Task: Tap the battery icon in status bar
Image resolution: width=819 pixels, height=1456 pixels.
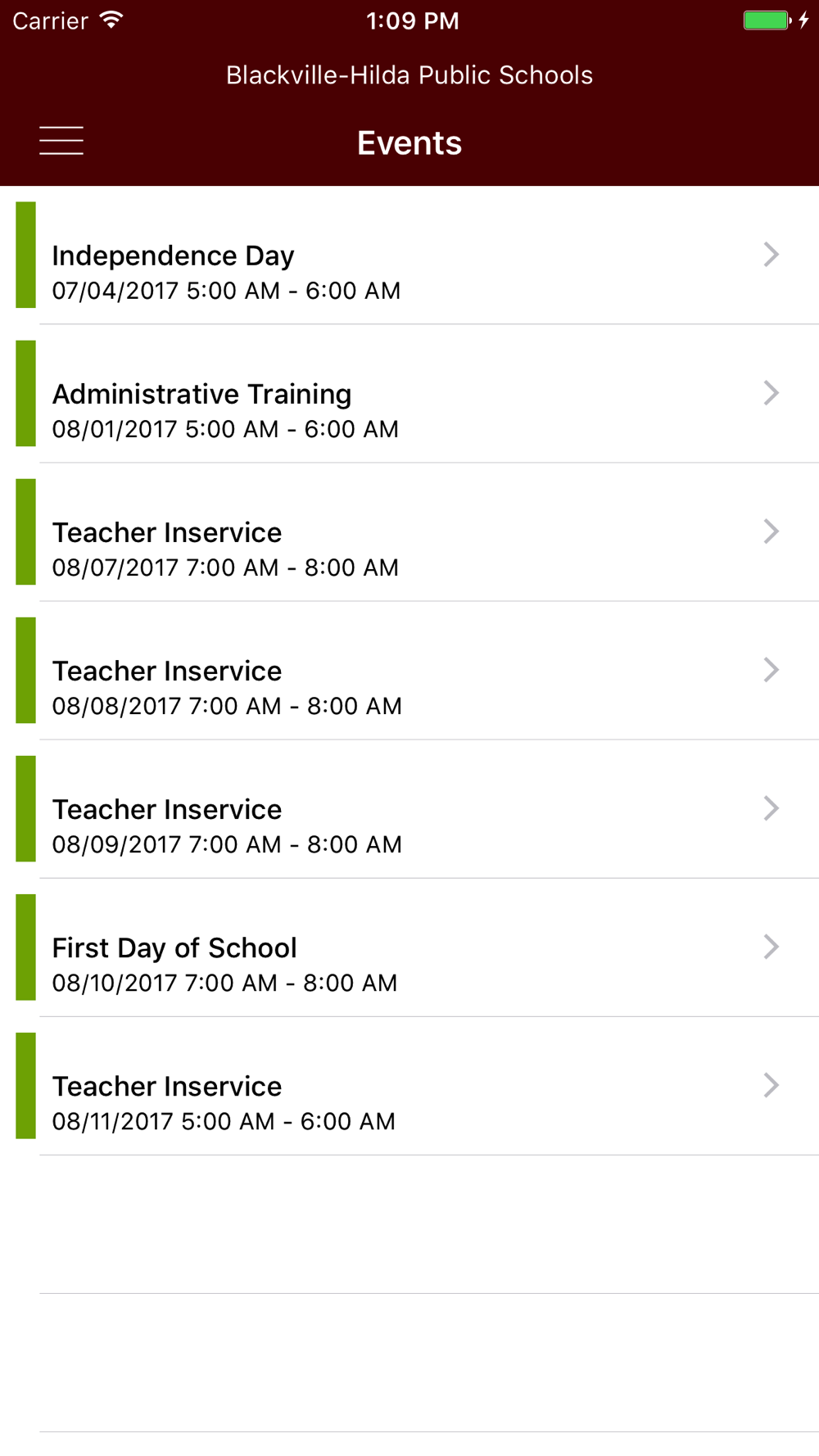Action: click(767, 20)
